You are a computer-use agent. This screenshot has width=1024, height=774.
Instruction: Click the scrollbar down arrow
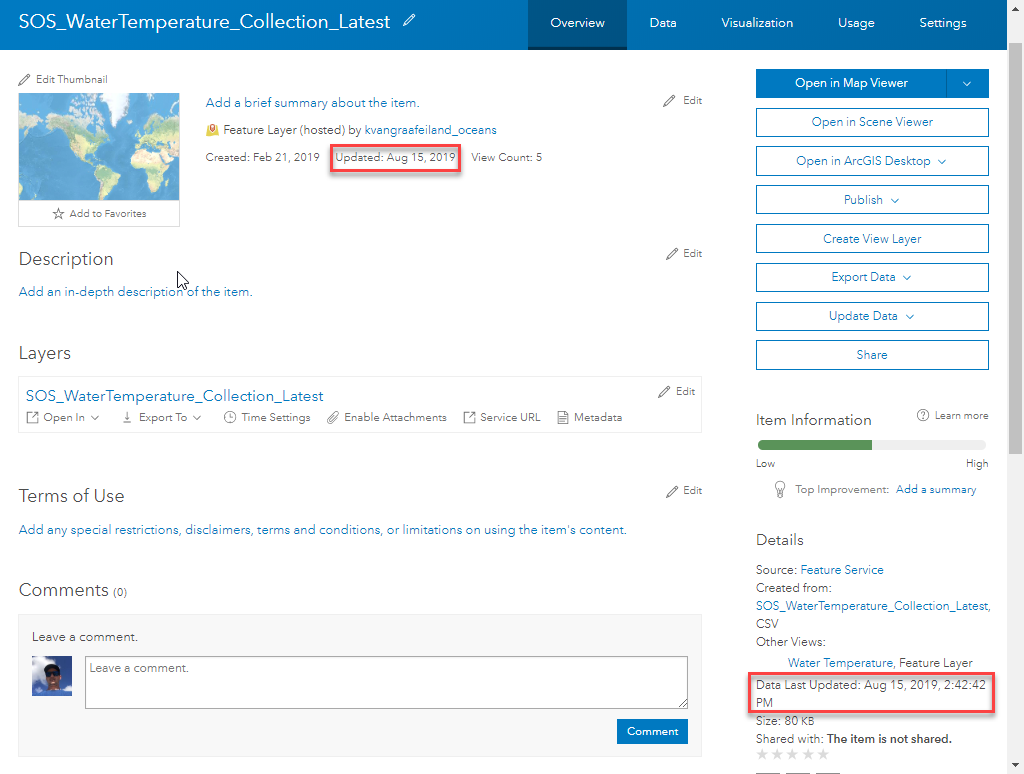click(x=1016, y=765)
